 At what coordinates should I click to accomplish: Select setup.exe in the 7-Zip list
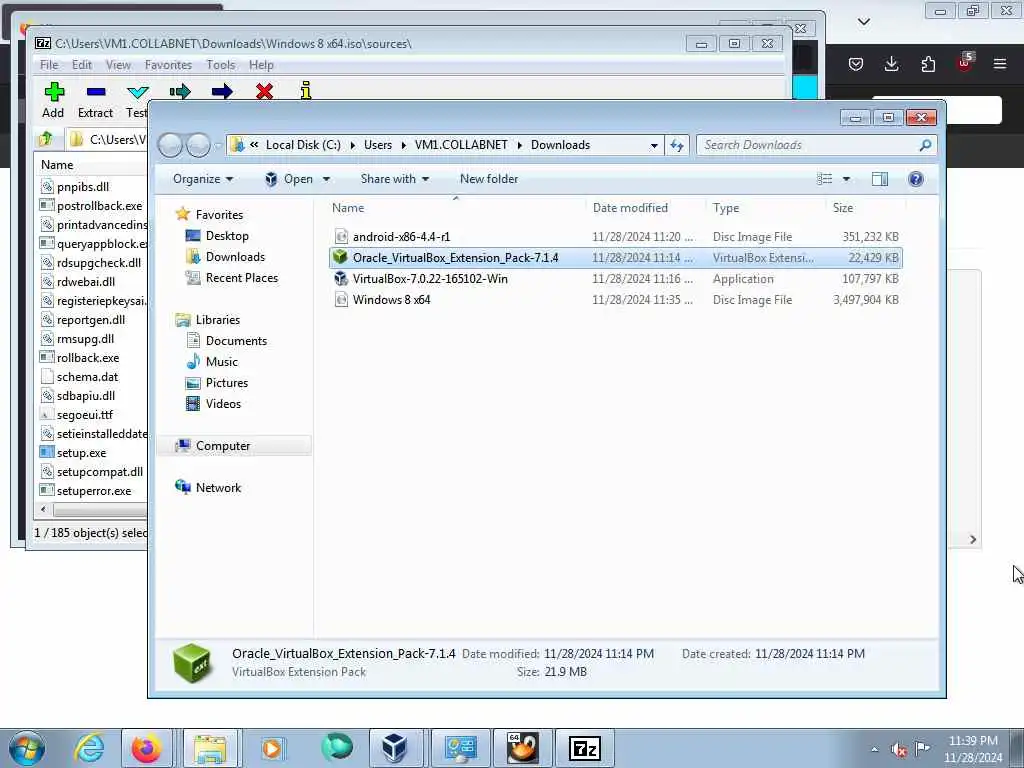(81, 453)
